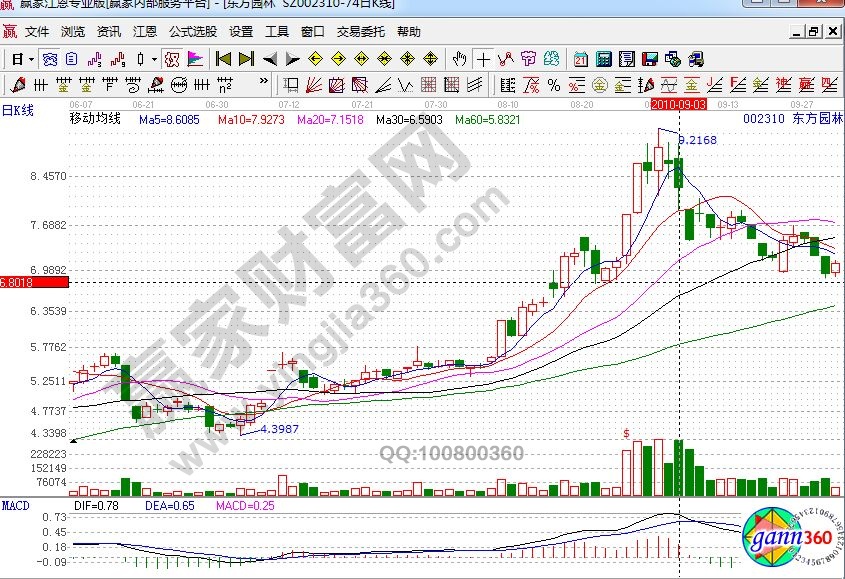Click the MACD indicator label

point(16,505)
